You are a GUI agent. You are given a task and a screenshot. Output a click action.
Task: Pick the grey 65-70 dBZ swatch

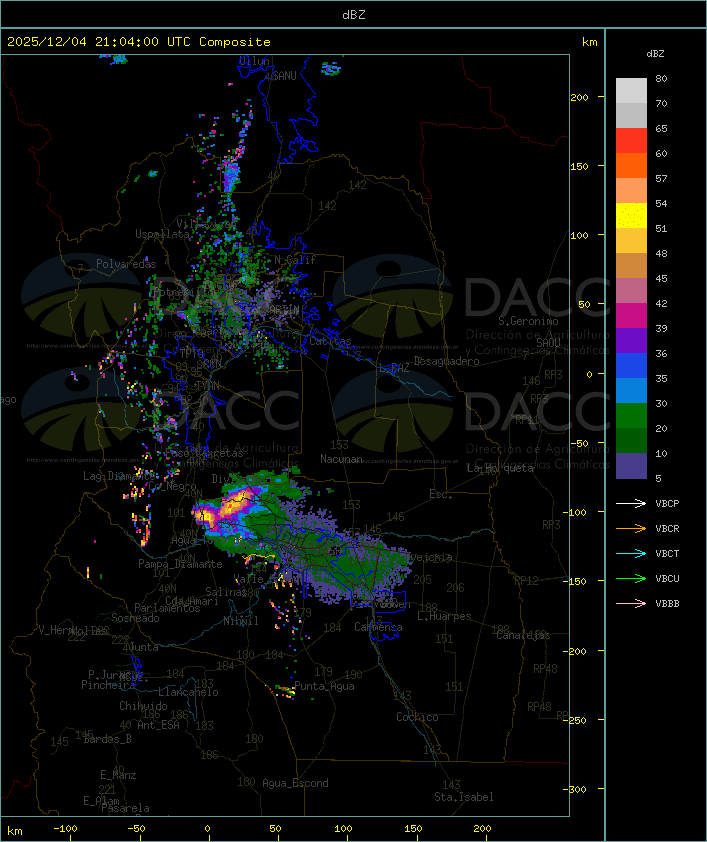tap(631, 115)
